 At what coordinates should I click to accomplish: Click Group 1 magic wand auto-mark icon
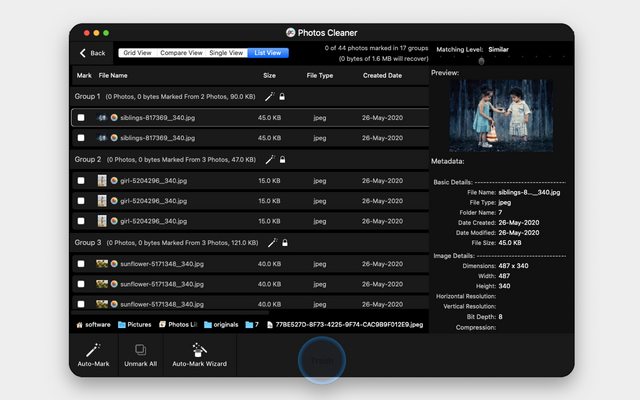(x=270, y=96)
